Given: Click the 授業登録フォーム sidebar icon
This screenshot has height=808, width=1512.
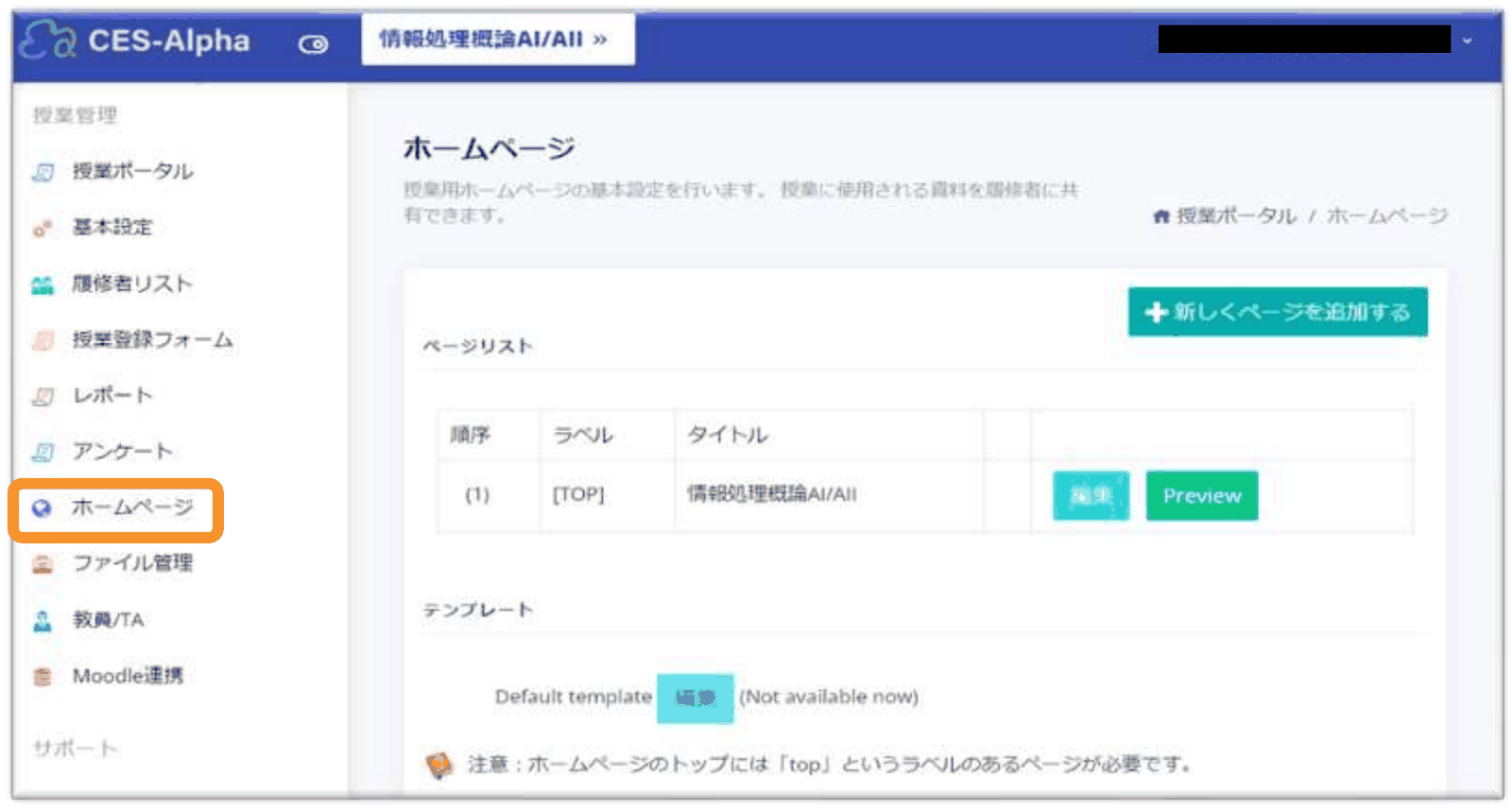Looking at the screenshot, I should click(43, 340).
